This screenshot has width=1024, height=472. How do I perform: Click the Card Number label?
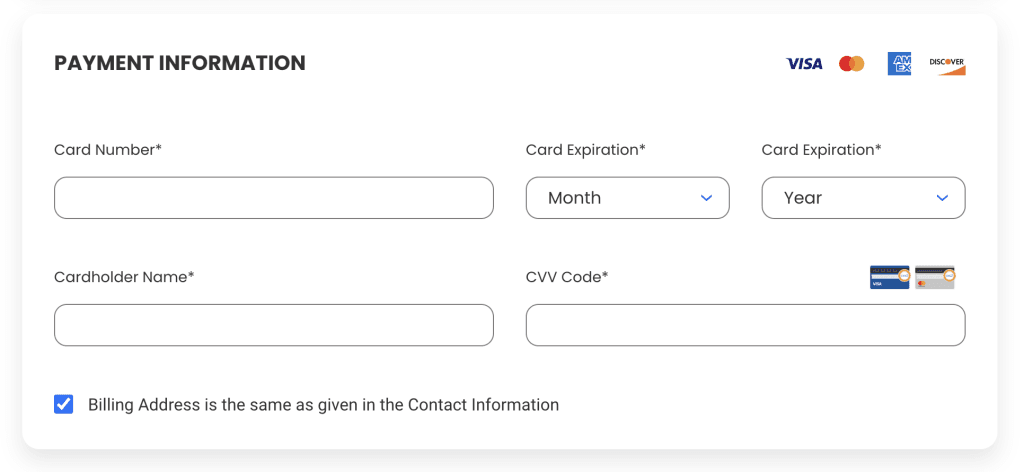[108, 150]
